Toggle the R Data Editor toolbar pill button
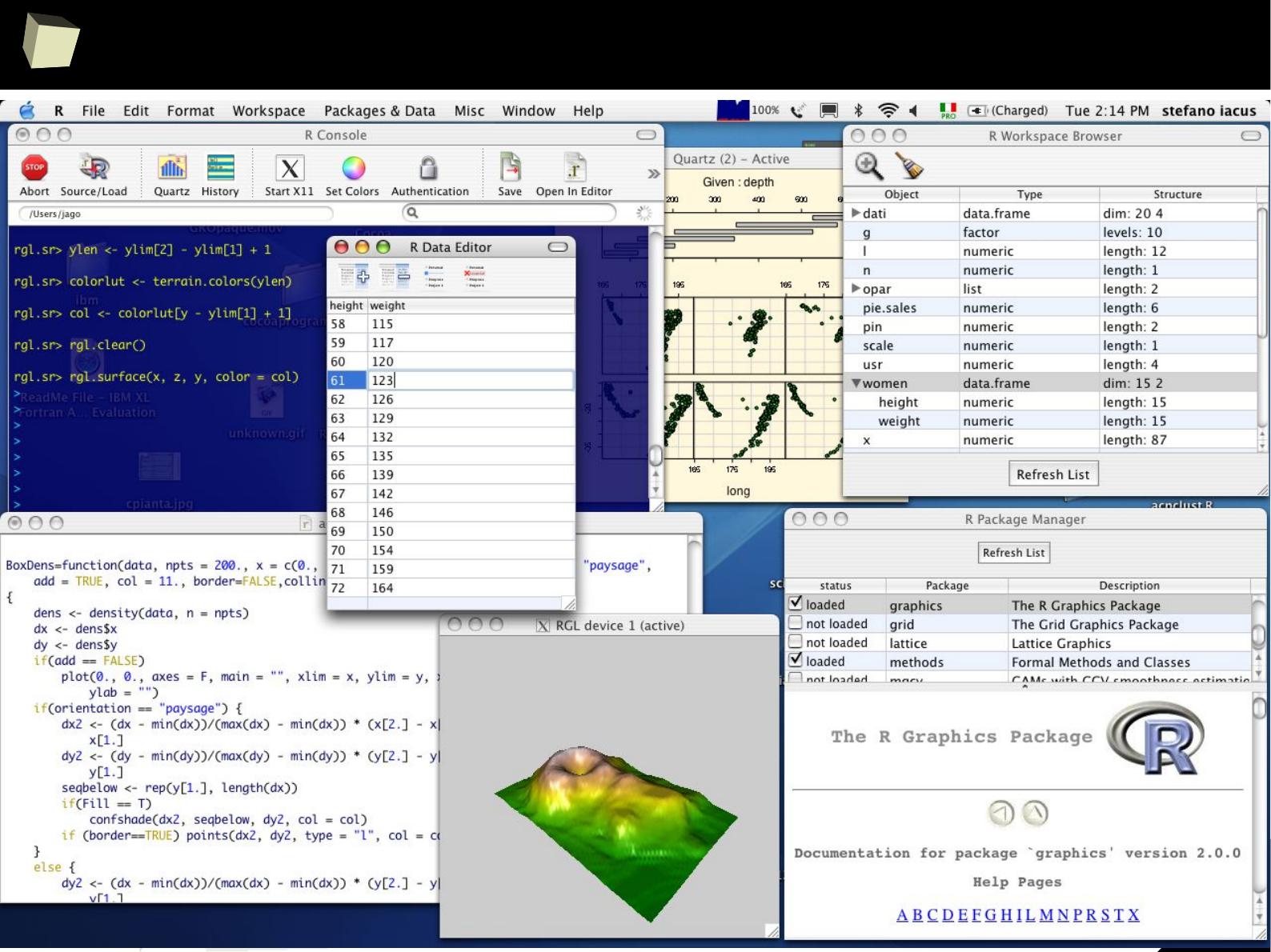The image size is (1271, 952). [x=558, y=247]
